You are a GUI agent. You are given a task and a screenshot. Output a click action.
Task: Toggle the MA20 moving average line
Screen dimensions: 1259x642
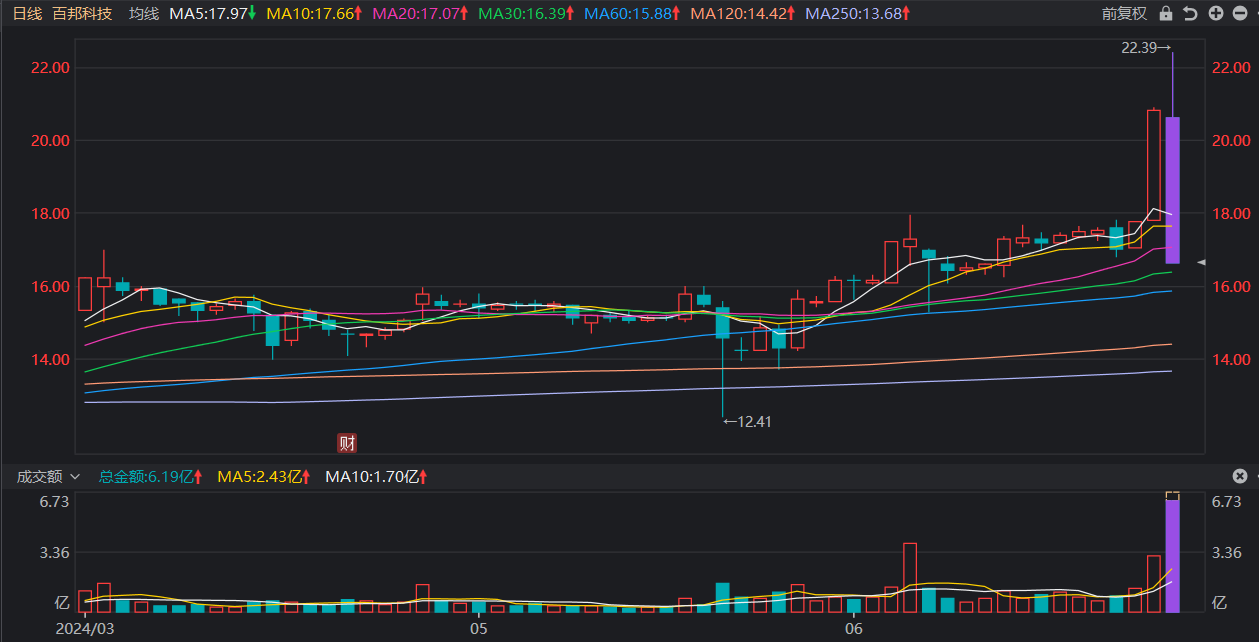418,14
